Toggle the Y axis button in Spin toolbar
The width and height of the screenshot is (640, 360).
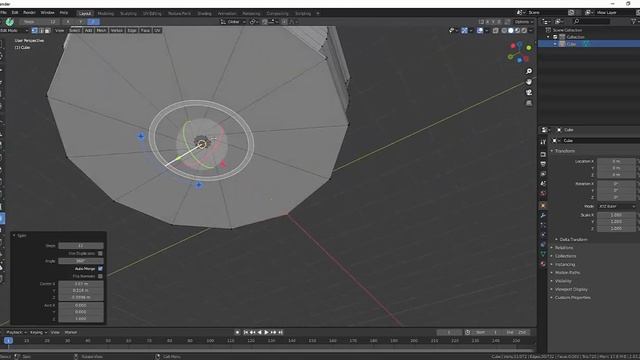80,22
